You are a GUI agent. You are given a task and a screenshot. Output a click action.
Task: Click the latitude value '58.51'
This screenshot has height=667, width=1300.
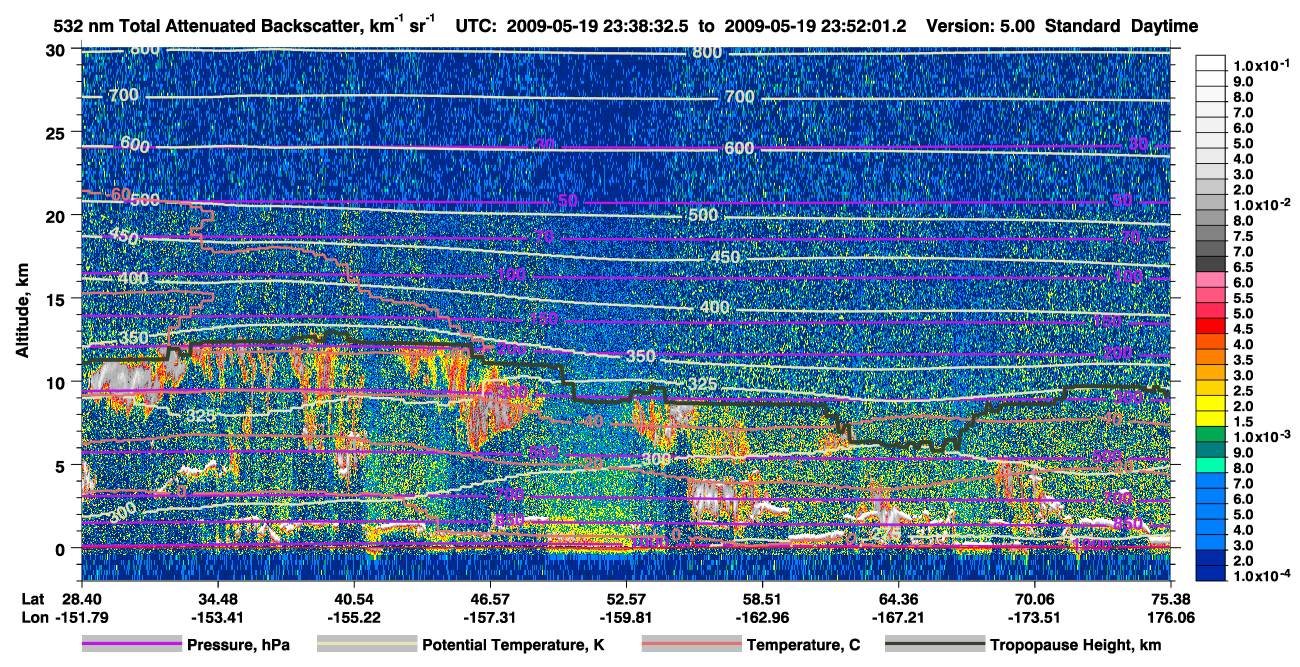click(761, 597)
